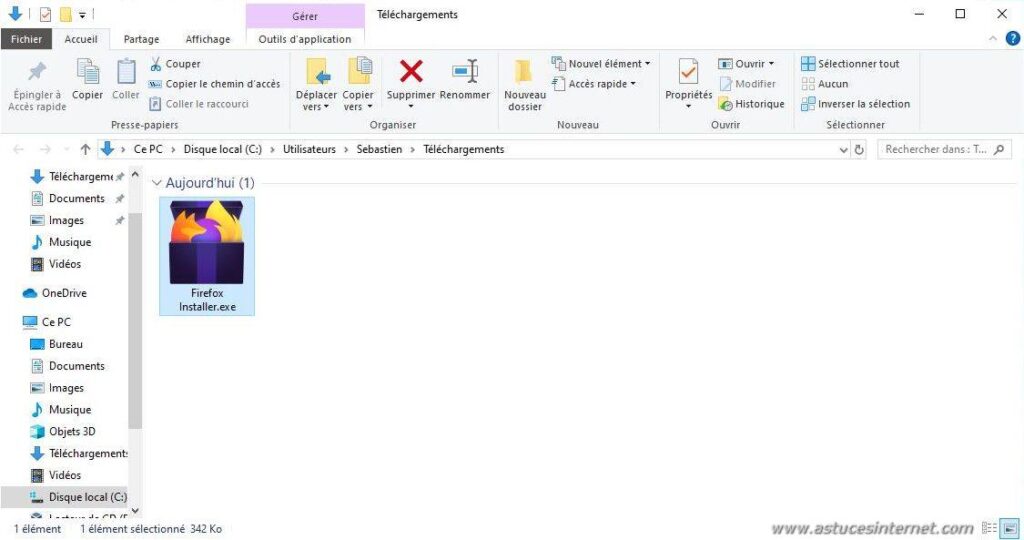
Task: Click Sélectionner tout
Action: coord(850,64)
